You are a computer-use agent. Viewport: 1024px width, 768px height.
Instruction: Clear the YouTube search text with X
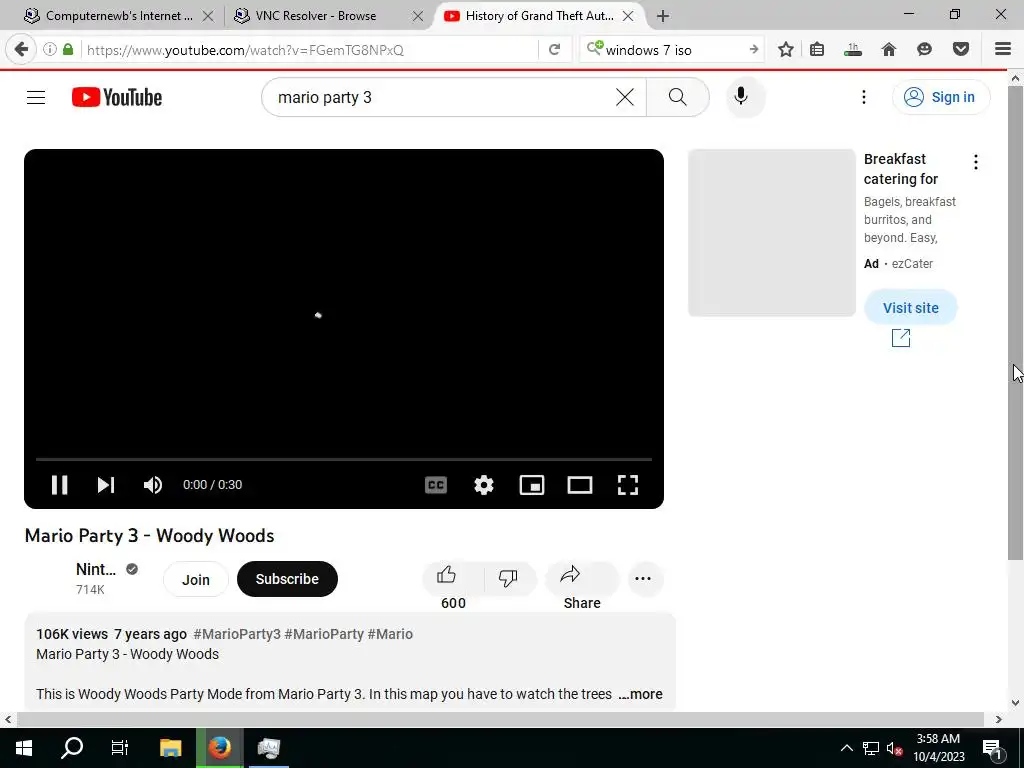click(x=625, y=97)
